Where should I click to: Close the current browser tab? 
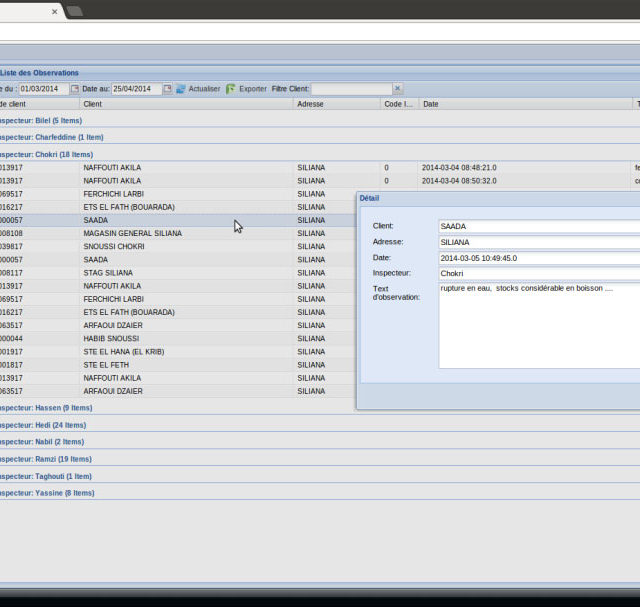[x=54, y=11]
